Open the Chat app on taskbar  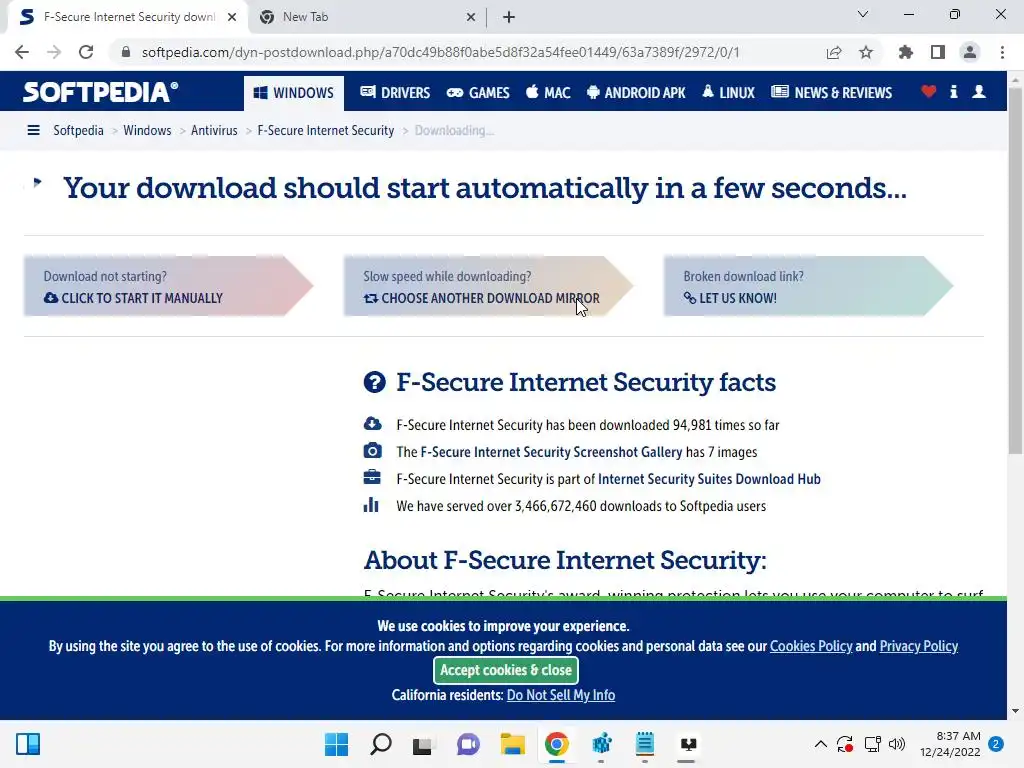(x=468, y=744)
